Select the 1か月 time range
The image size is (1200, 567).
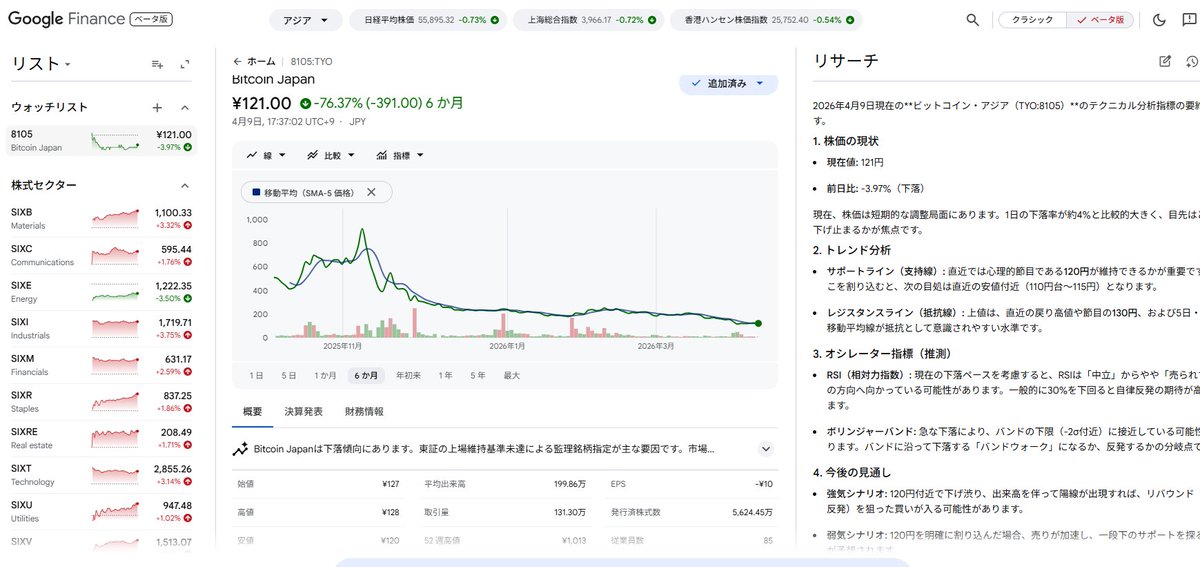click(325, 375)
